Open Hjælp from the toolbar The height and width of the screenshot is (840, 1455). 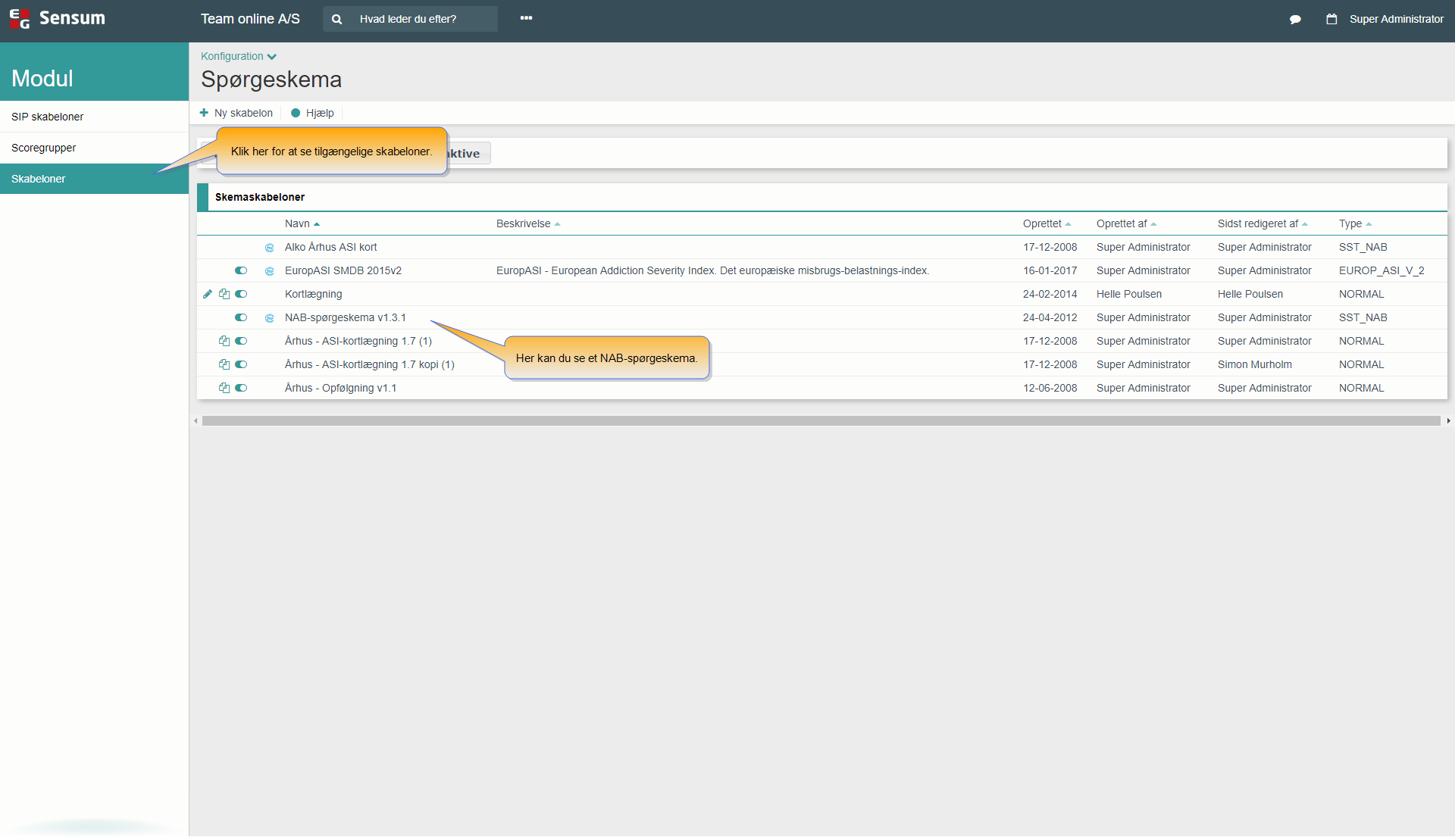coord(312,113)
